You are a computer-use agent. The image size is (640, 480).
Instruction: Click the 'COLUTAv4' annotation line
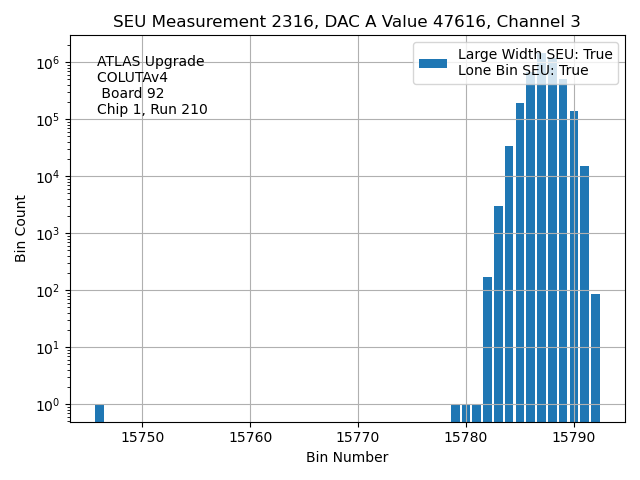tap(132, 78)
